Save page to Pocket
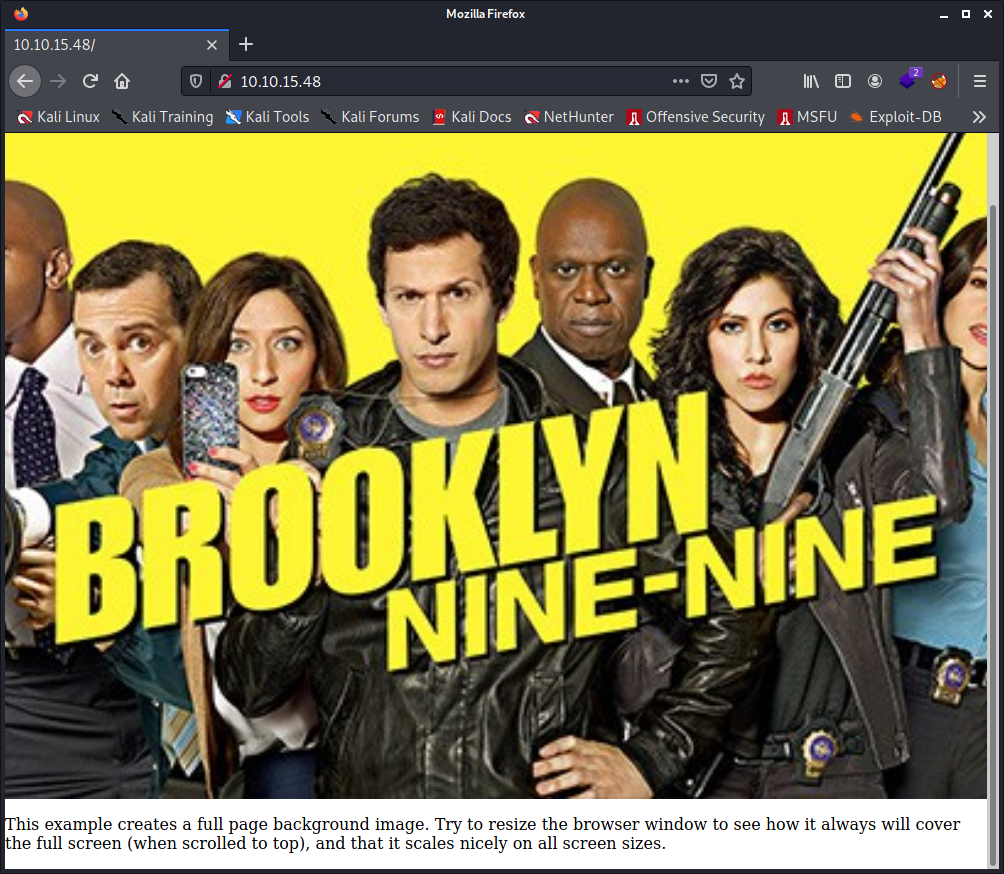This screenshot has width=1004, height=874. pyautogui.click(x=709, y=81)
